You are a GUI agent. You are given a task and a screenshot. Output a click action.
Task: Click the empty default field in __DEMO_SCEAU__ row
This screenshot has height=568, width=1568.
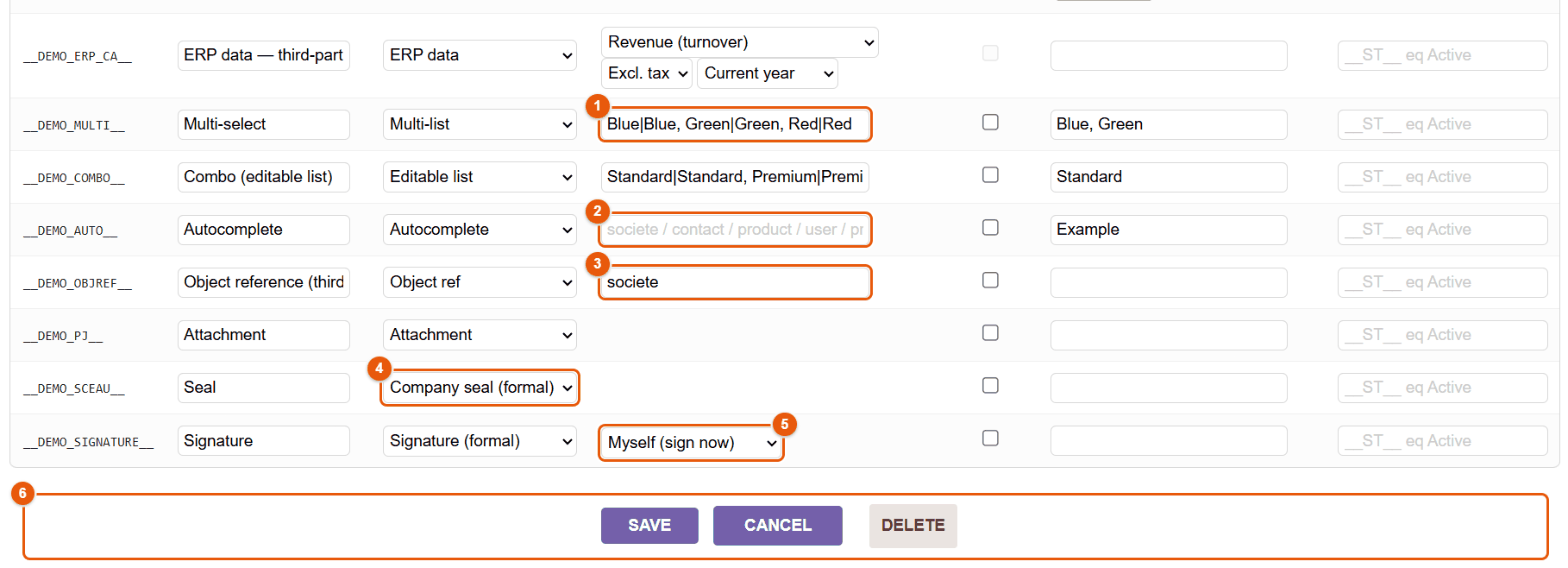1169,387
